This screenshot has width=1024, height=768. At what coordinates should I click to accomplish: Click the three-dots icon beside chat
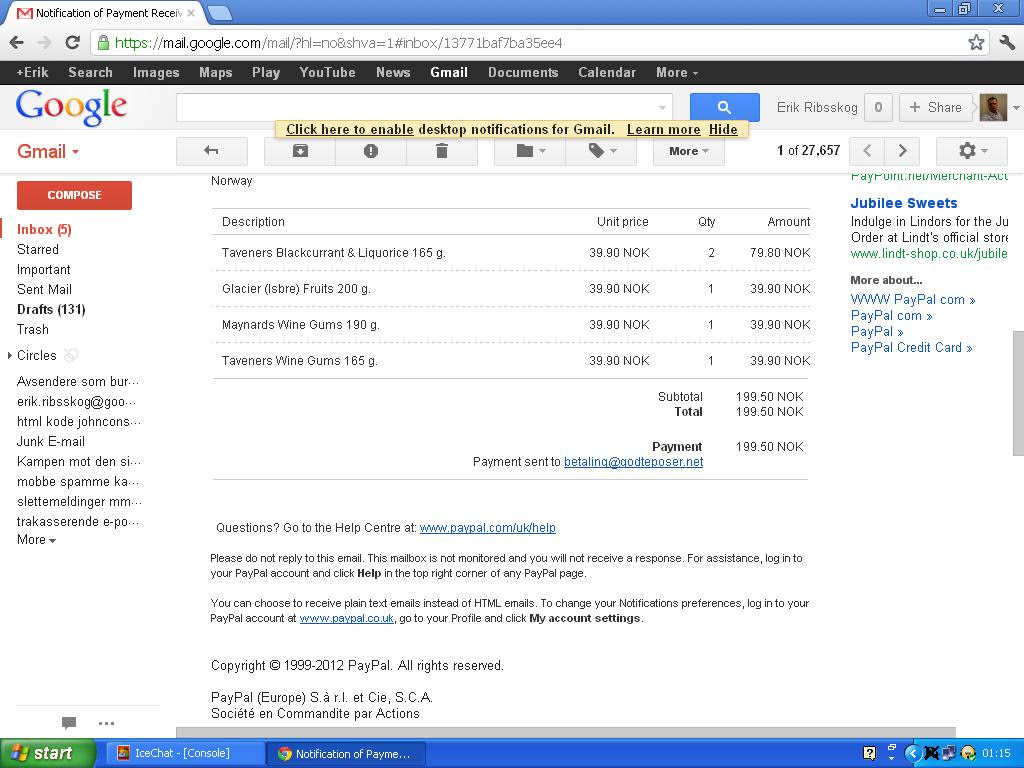[106, 723]
